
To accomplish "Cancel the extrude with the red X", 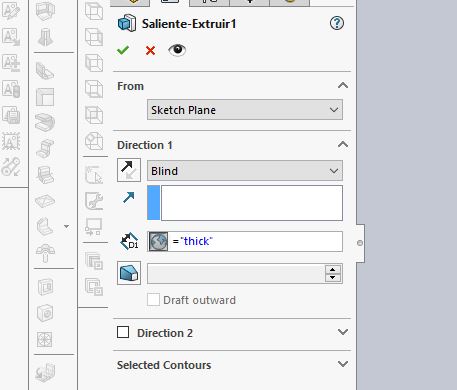I will 150,51.
